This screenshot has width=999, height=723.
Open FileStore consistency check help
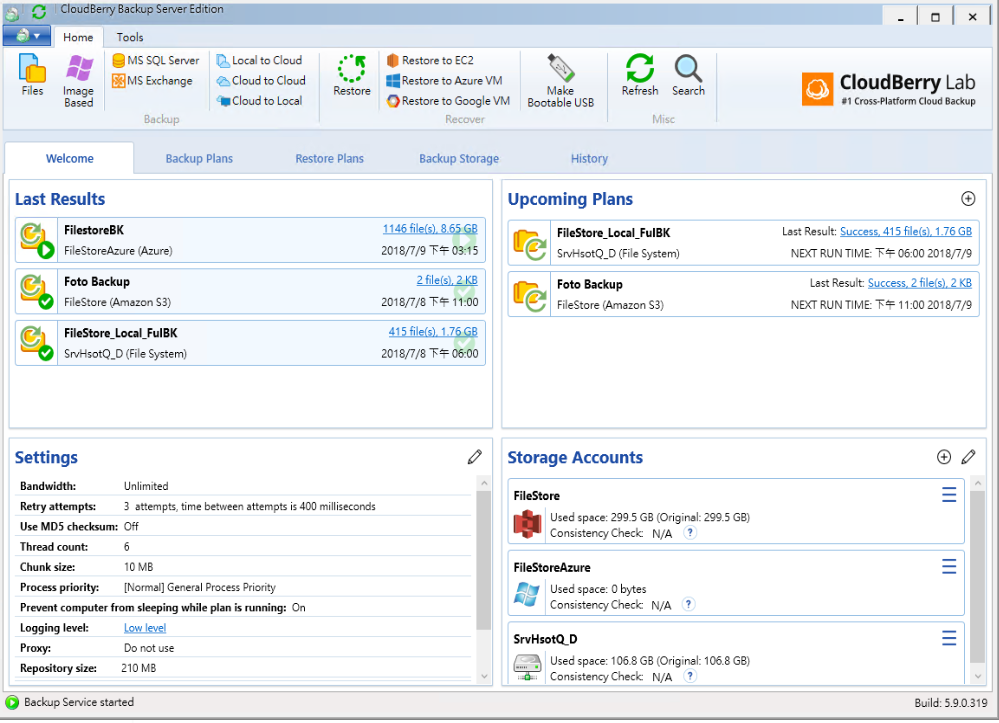coord(690,533)
